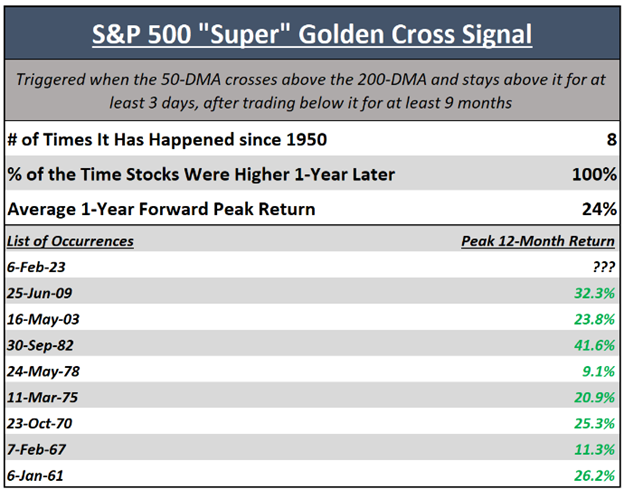Click the '???' return placeholder
The width and height of the screenshot is (624, 489).
[x=601, y=268]
